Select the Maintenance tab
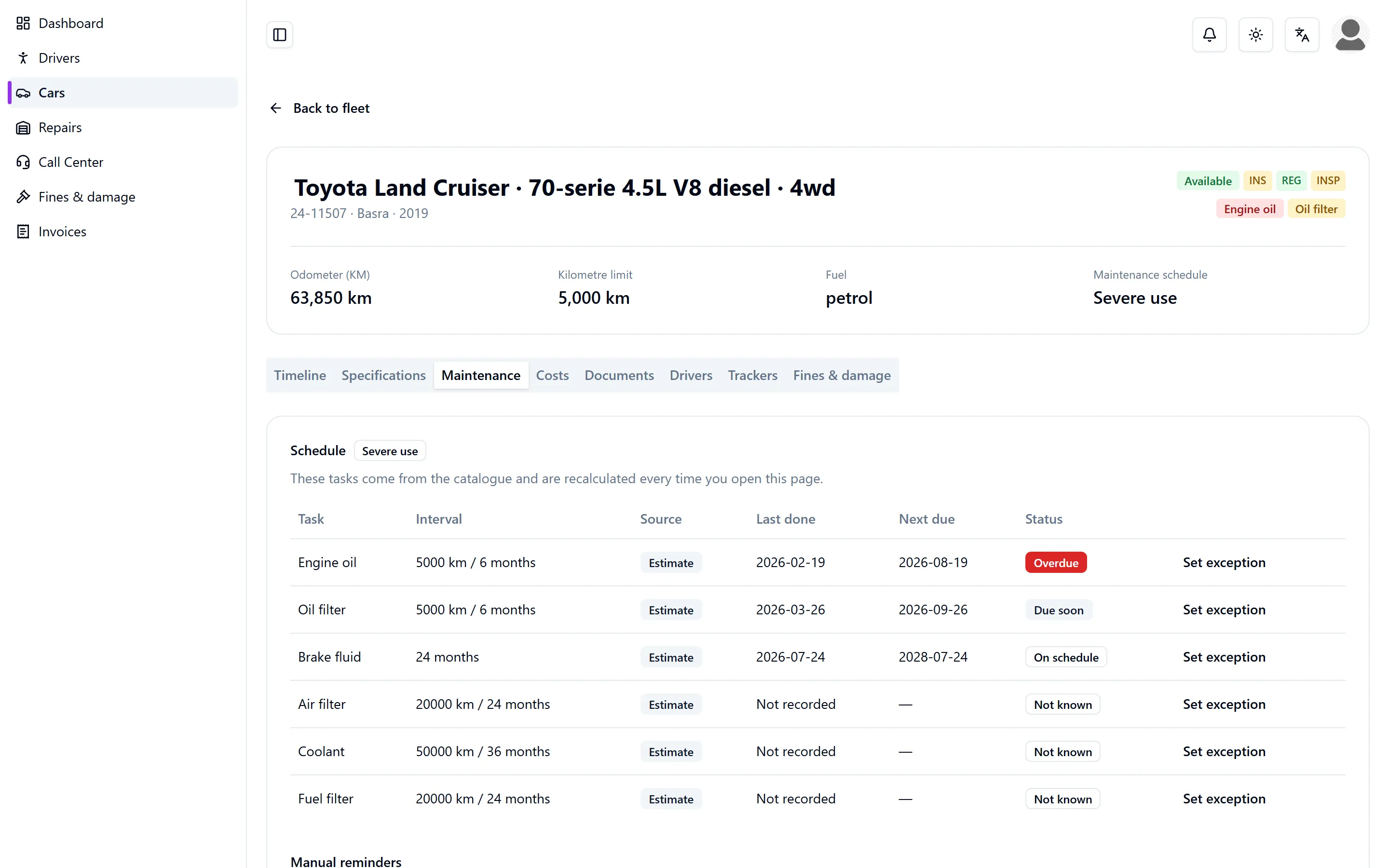Screen dimensions: 1389x868 (x=481, y=376)
